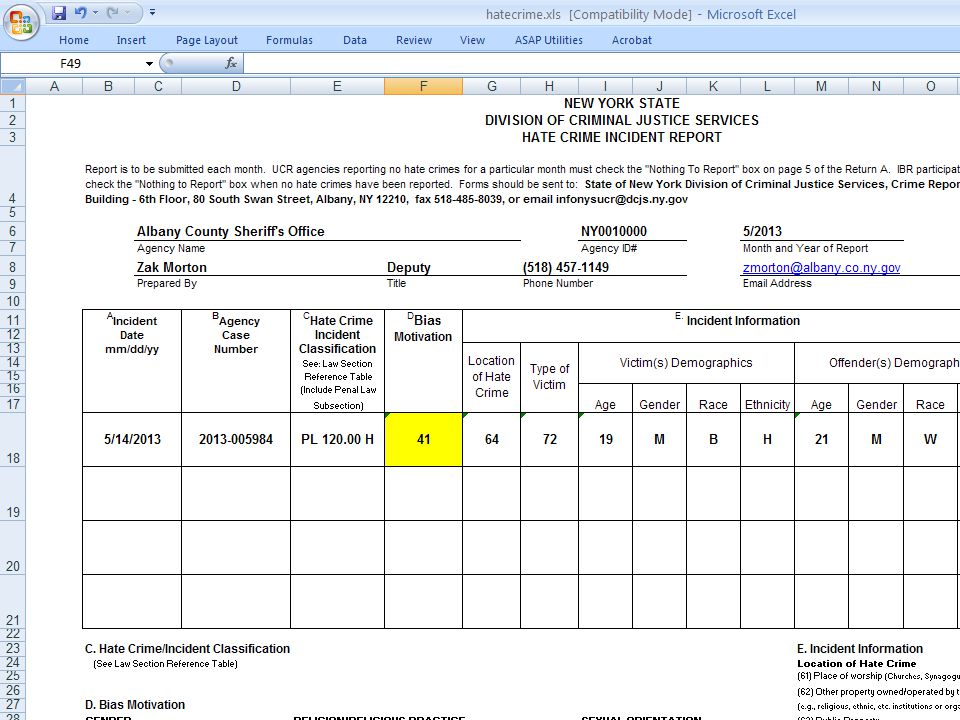
Task: Select victim age cell 19
Action: click(606, 439)
